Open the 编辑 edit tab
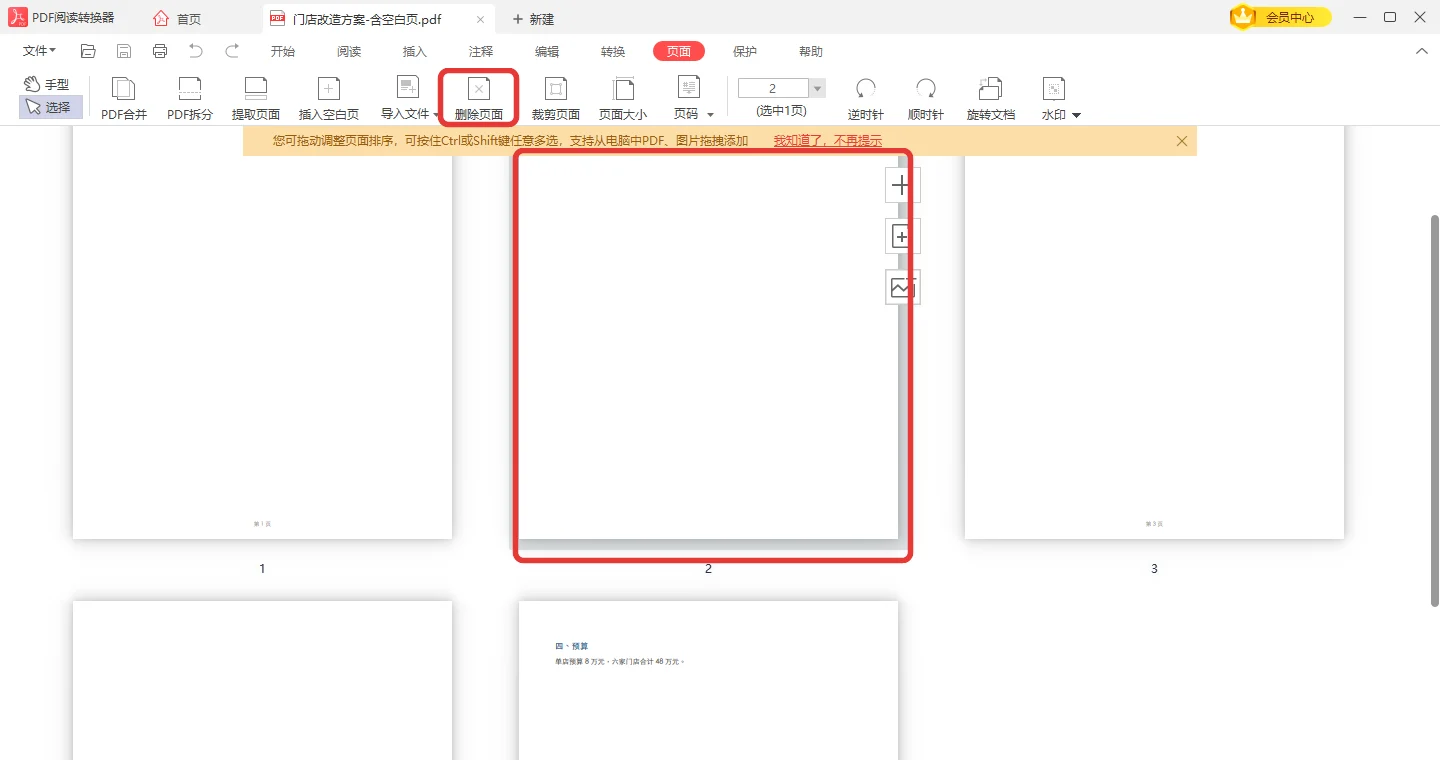 547,52
